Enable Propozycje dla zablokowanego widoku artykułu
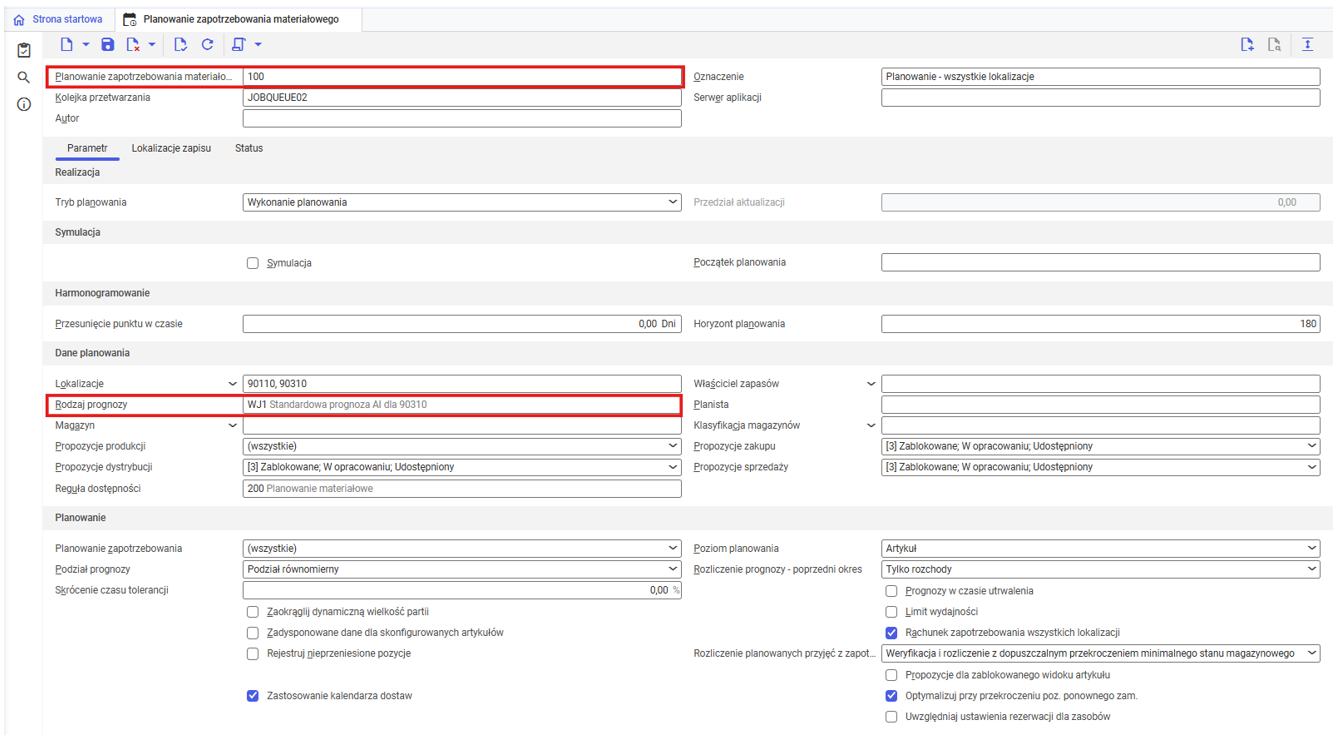Screen dimensions: 1340x742 pyautogui.click(x=891, y=674)
